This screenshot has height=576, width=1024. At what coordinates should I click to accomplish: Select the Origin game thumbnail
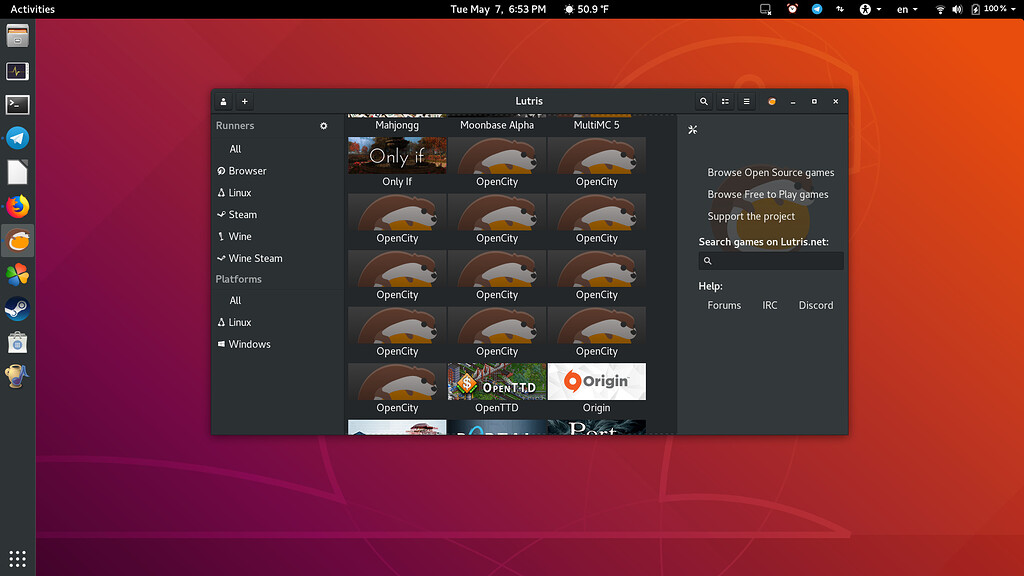(597, 382)
